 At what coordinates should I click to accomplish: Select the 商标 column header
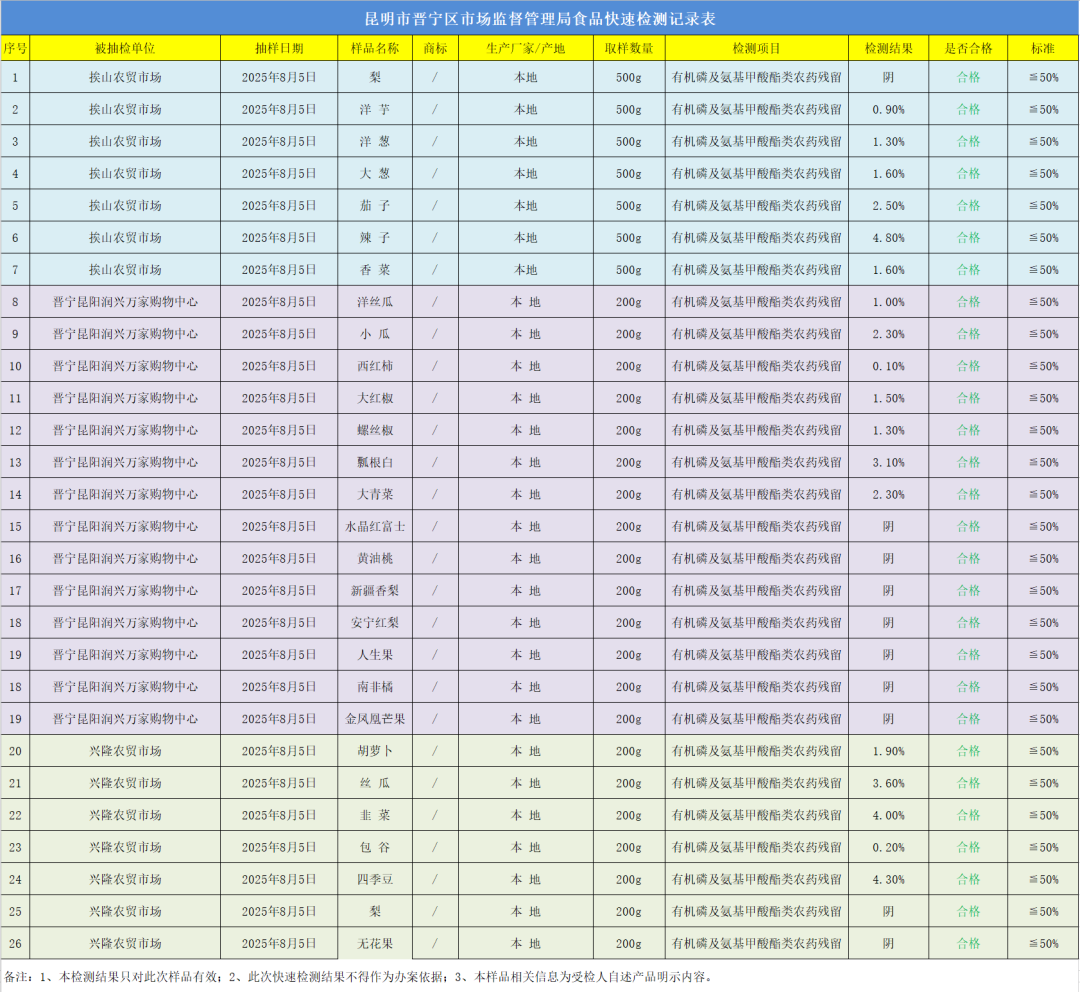coord(435,48)
